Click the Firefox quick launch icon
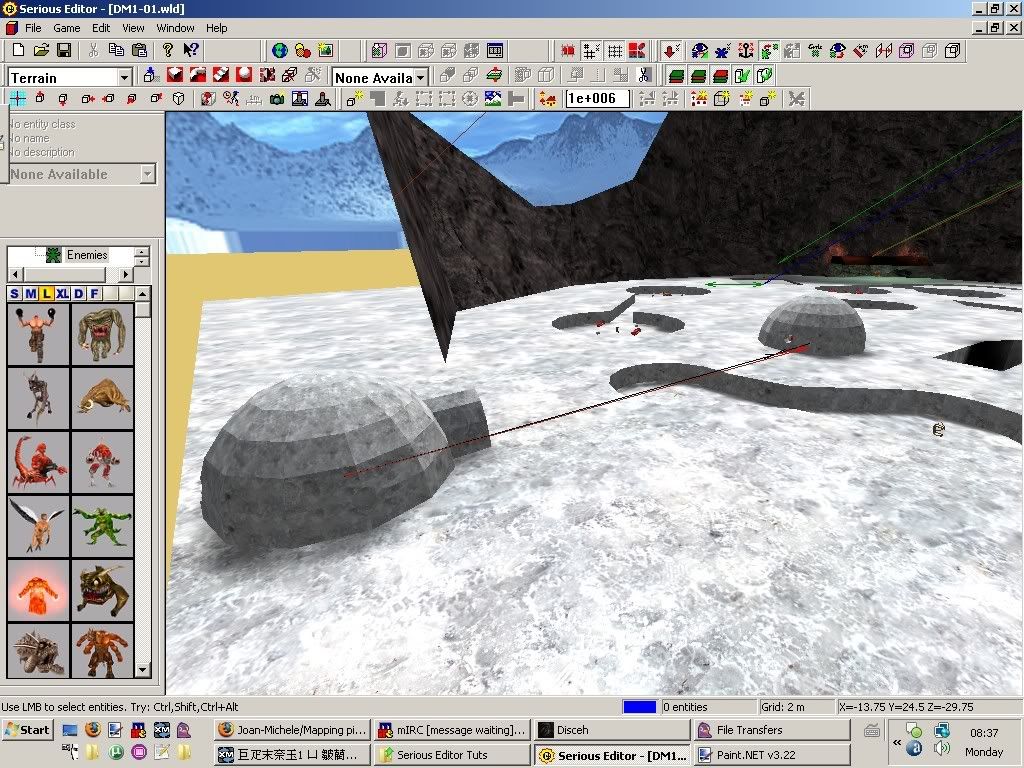The width and height of the screenshot is (1024, 768). tap(93, 729)
